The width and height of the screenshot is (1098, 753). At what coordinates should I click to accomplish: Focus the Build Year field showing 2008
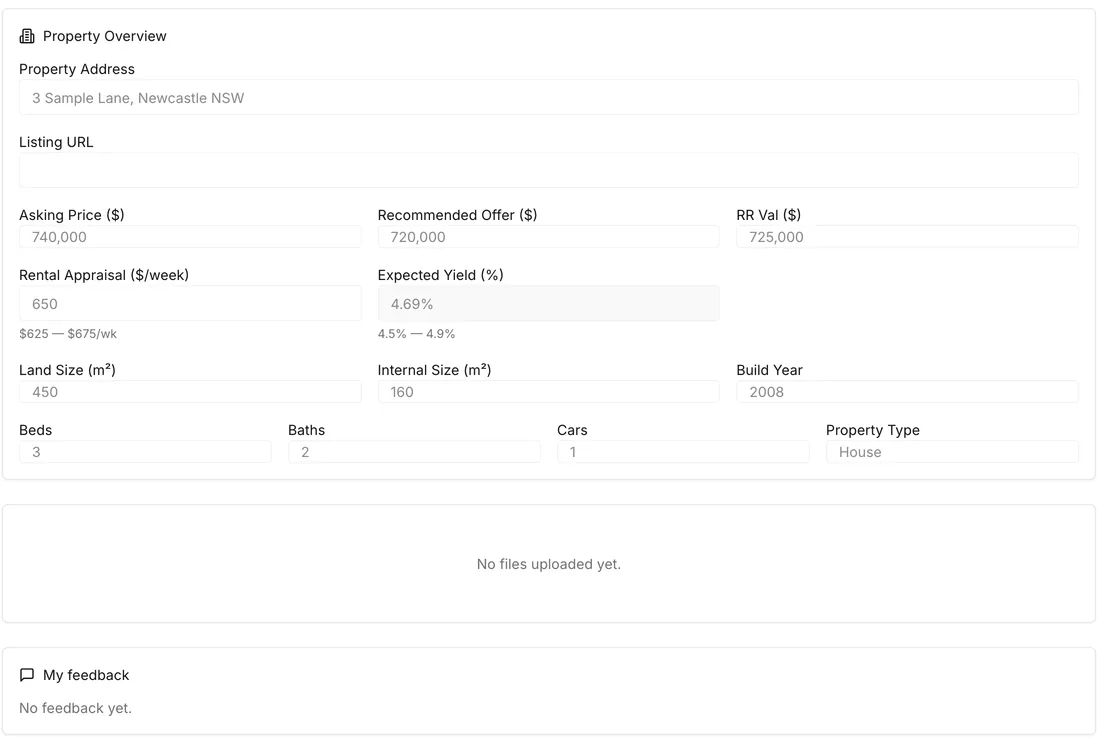coord(907,392)
